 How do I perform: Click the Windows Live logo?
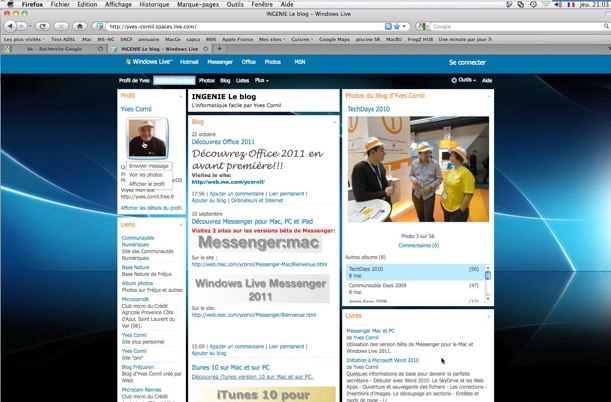point(148,62)
